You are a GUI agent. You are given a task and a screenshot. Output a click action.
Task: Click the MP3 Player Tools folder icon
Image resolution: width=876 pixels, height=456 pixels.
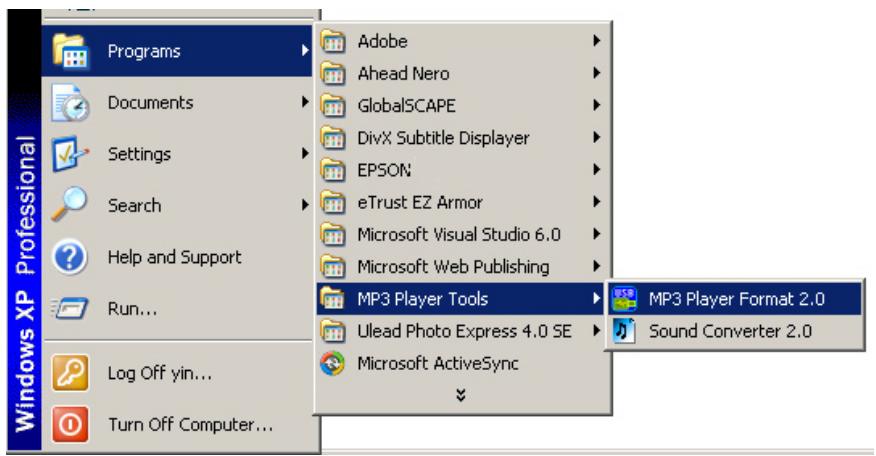333,299
